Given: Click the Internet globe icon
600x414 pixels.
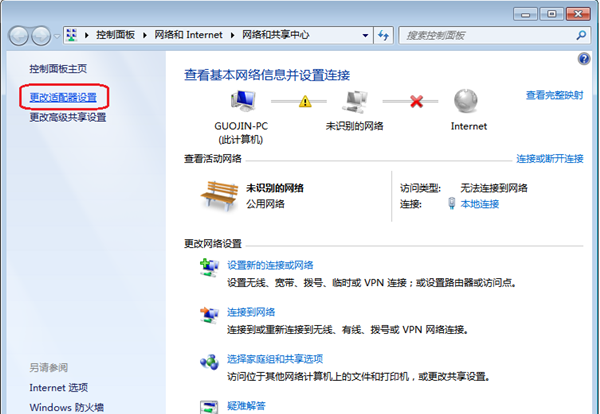Looking at the screenshot, I should pos(466,101).
